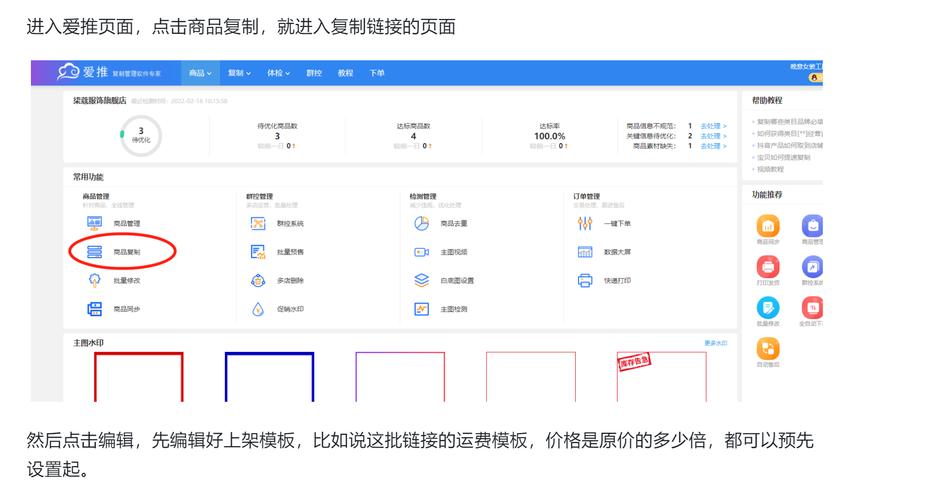
Task: Open the purple 群控系统 recommended app icon
Action: pos(812,267)
